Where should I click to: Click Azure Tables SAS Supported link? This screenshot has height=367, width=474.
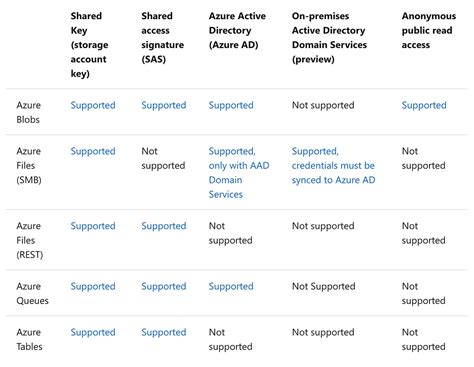coord(164,332)
